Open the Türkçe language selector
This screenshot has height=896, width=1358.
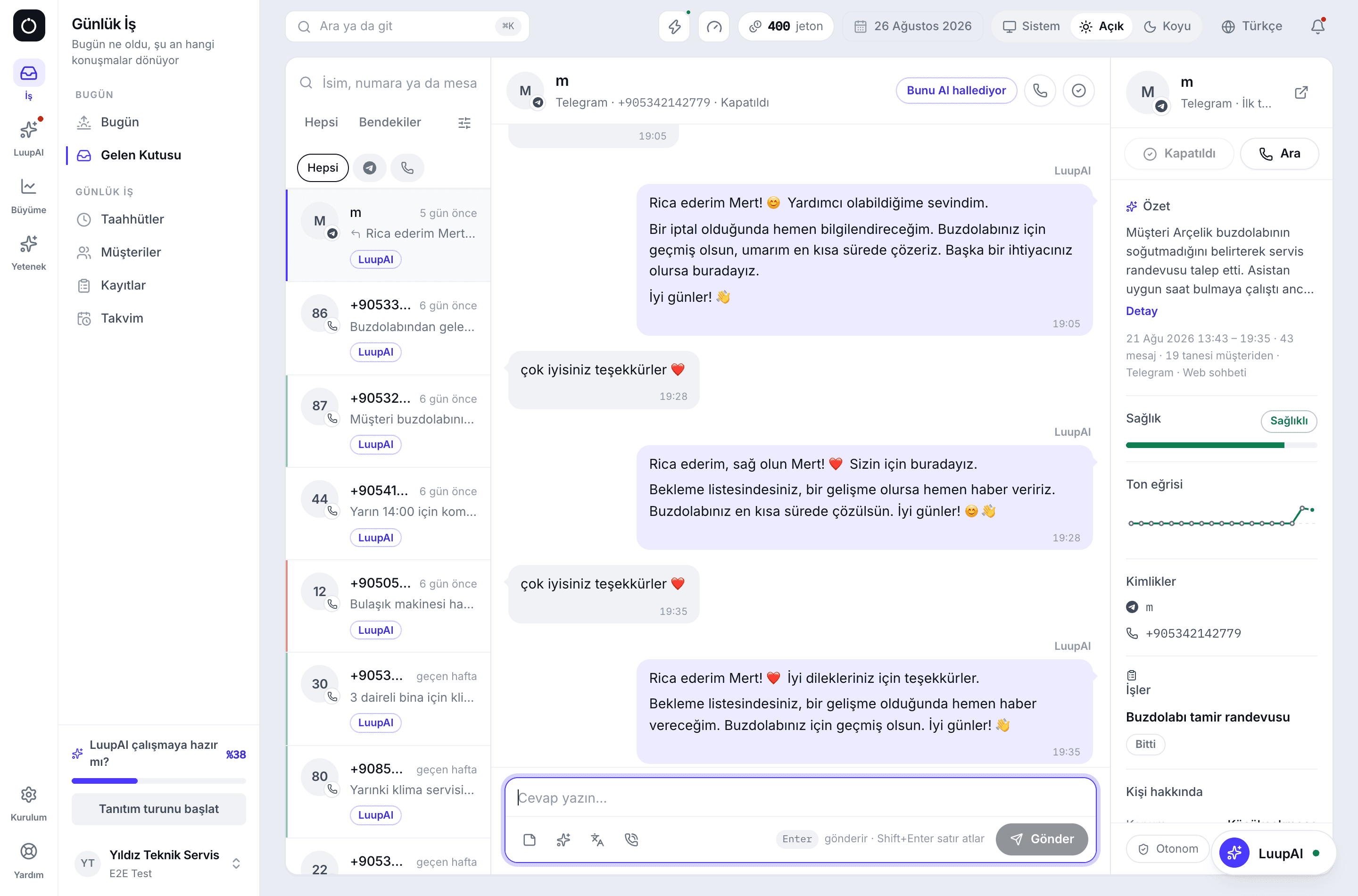tap(1251, 26)
